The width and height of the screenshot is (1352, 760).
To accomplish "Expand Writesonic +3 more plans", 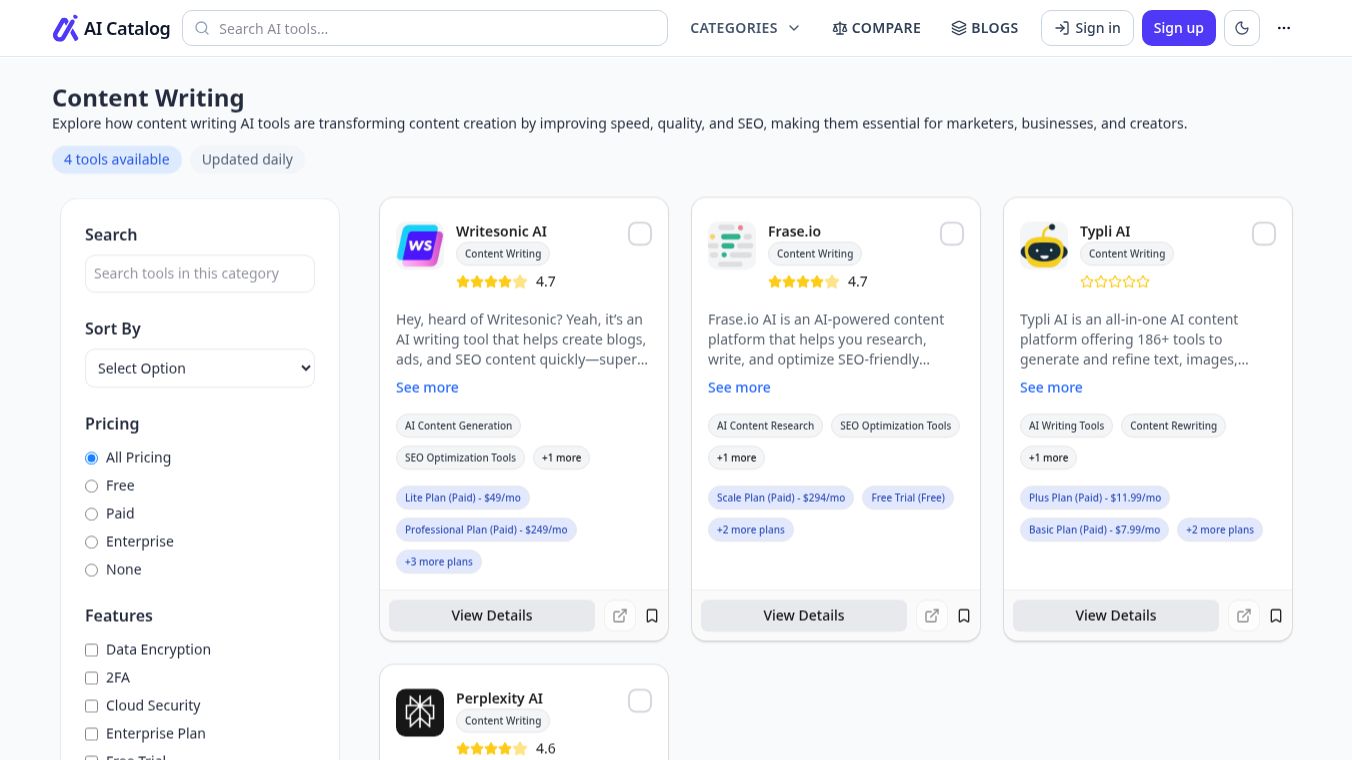I will click(439, 562).
